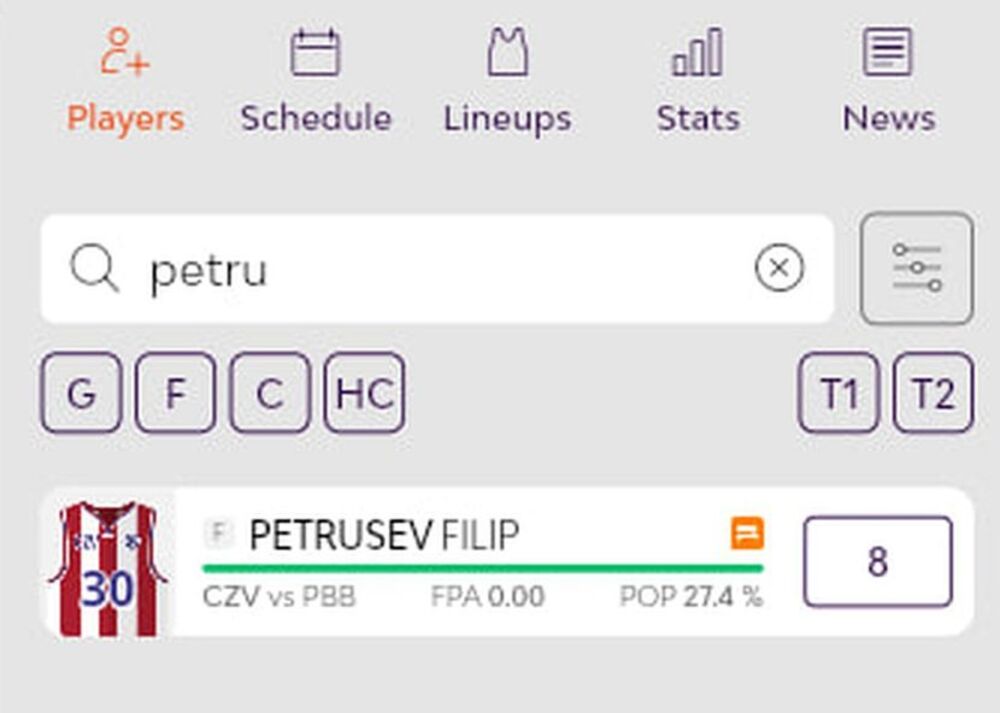Click the Petrusev Filip player name
Viewport: 1000px width, 713px height.
tap(384, 536)
